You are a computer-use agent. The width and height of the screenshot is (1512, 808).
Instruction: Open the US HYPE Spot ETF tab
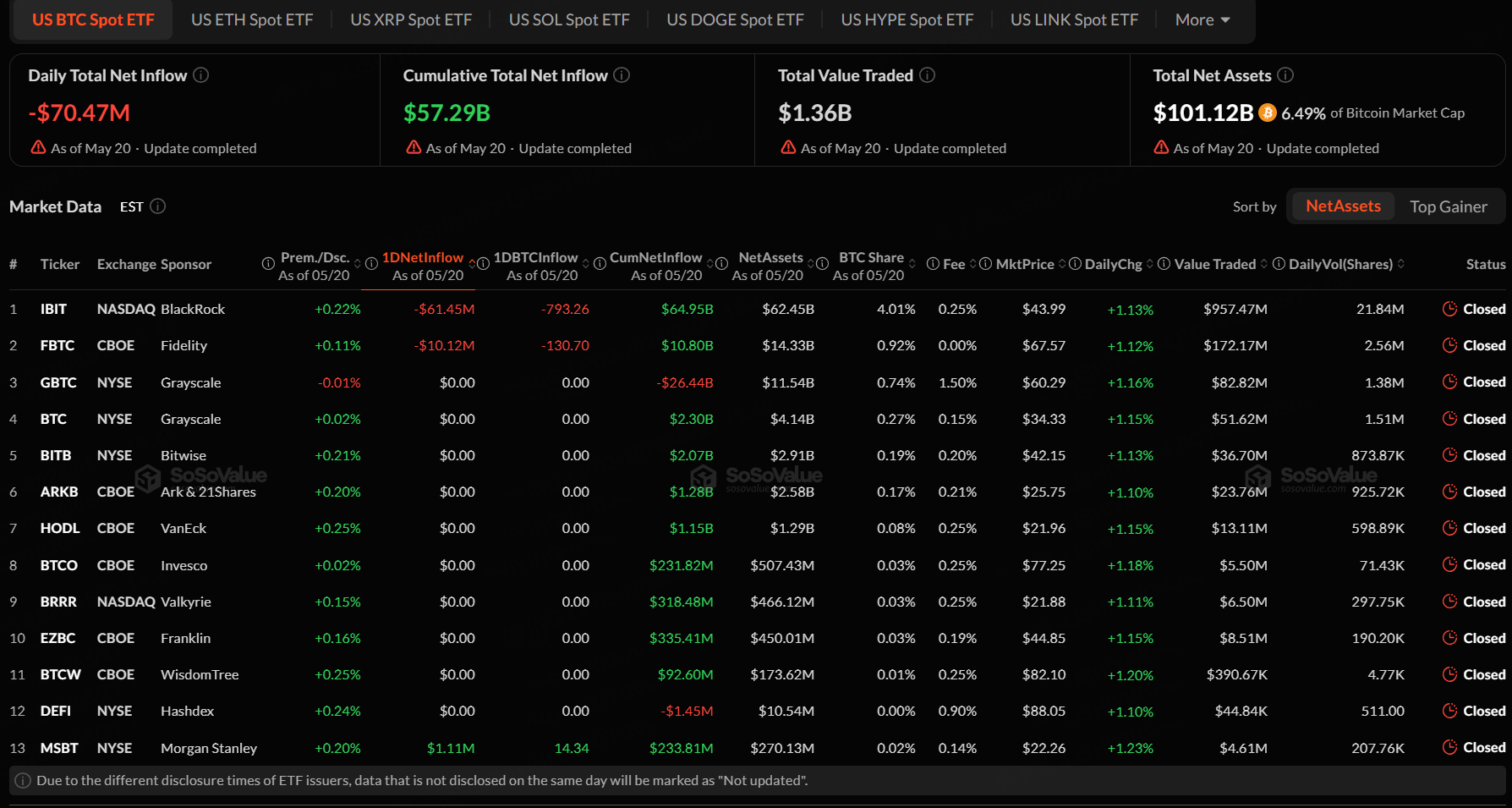pyautogui.click(x=907, y=19)
